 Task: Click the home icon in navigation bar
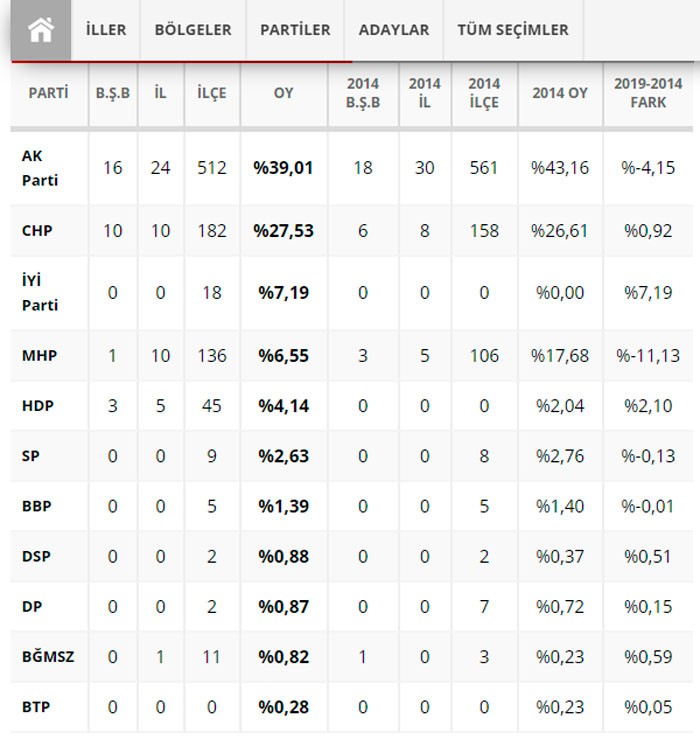tap(41, 30)
